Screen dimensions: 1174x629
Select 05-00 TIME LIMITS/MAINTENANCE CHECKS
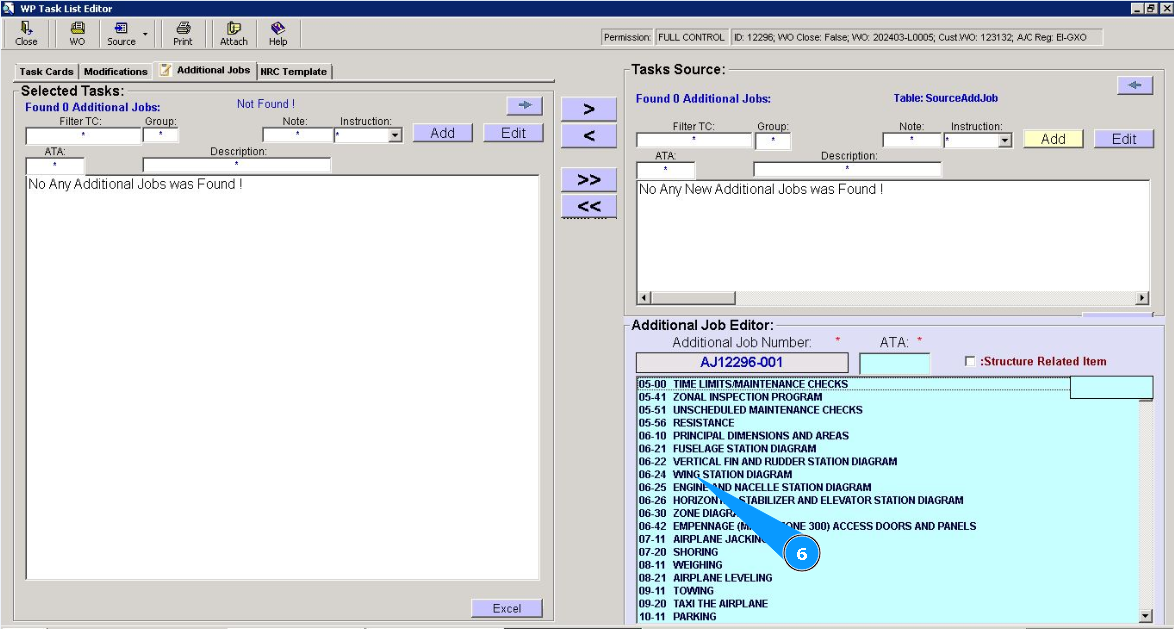point(854,384)
